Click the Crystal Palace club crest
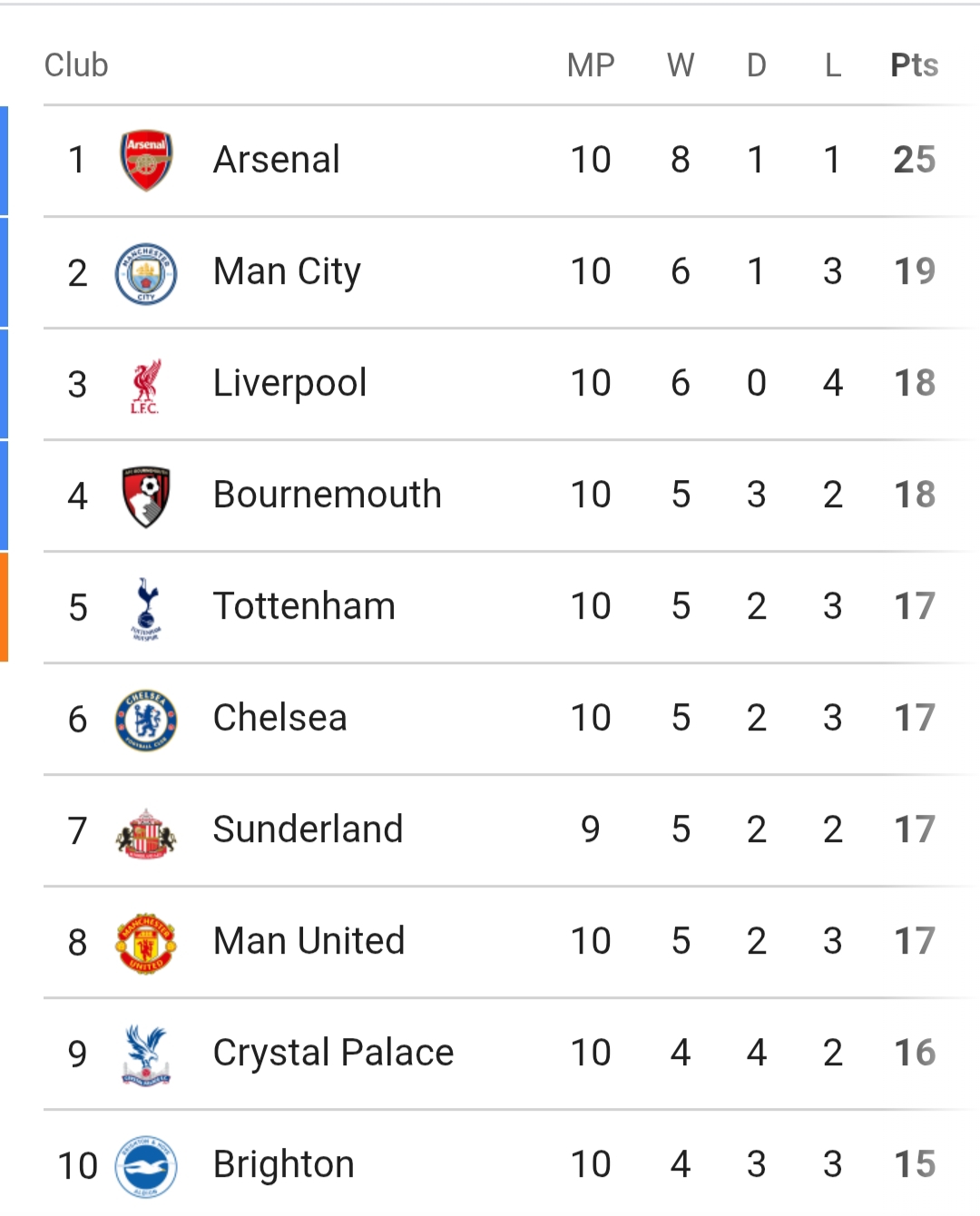This screenshot has height=1216, width=980. click(146, 1054)
